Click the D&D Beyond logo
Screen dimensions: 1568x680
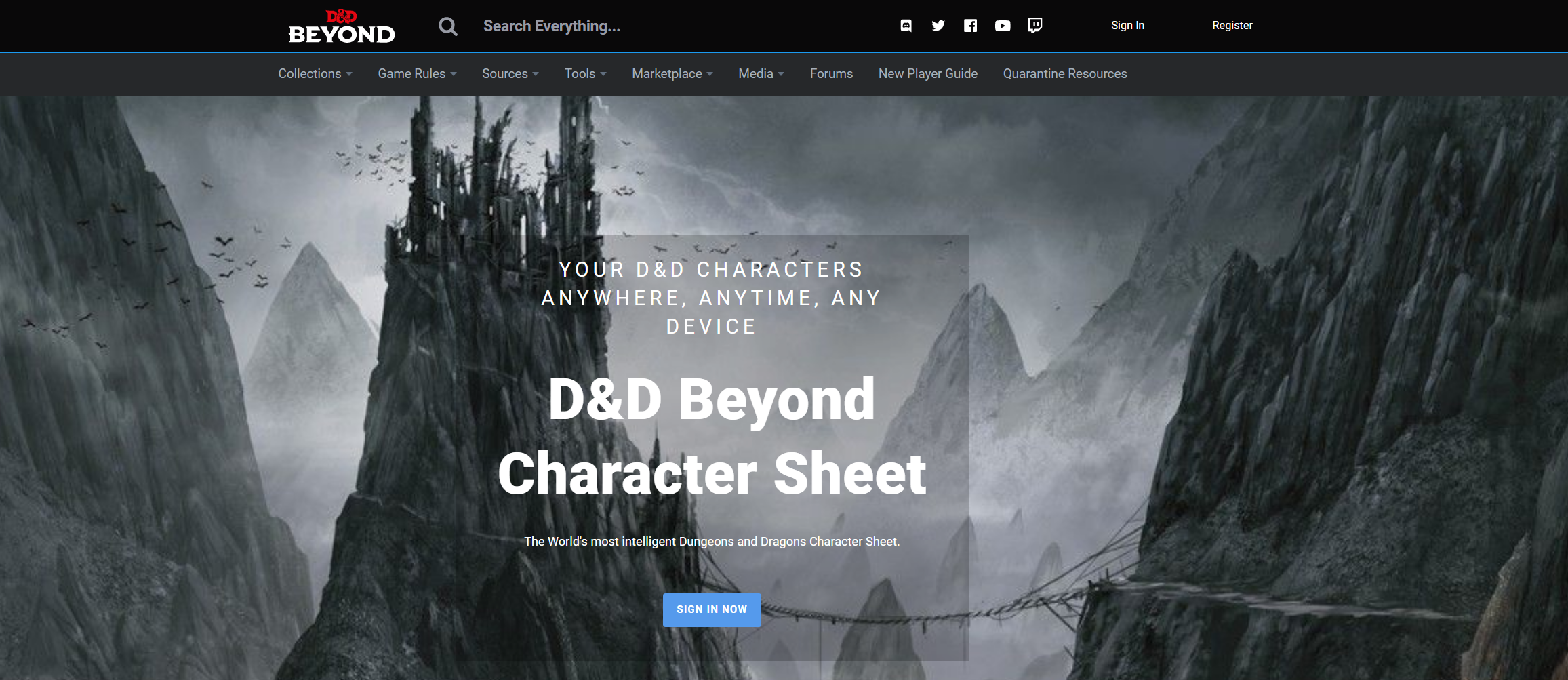(x=340, y=26)
